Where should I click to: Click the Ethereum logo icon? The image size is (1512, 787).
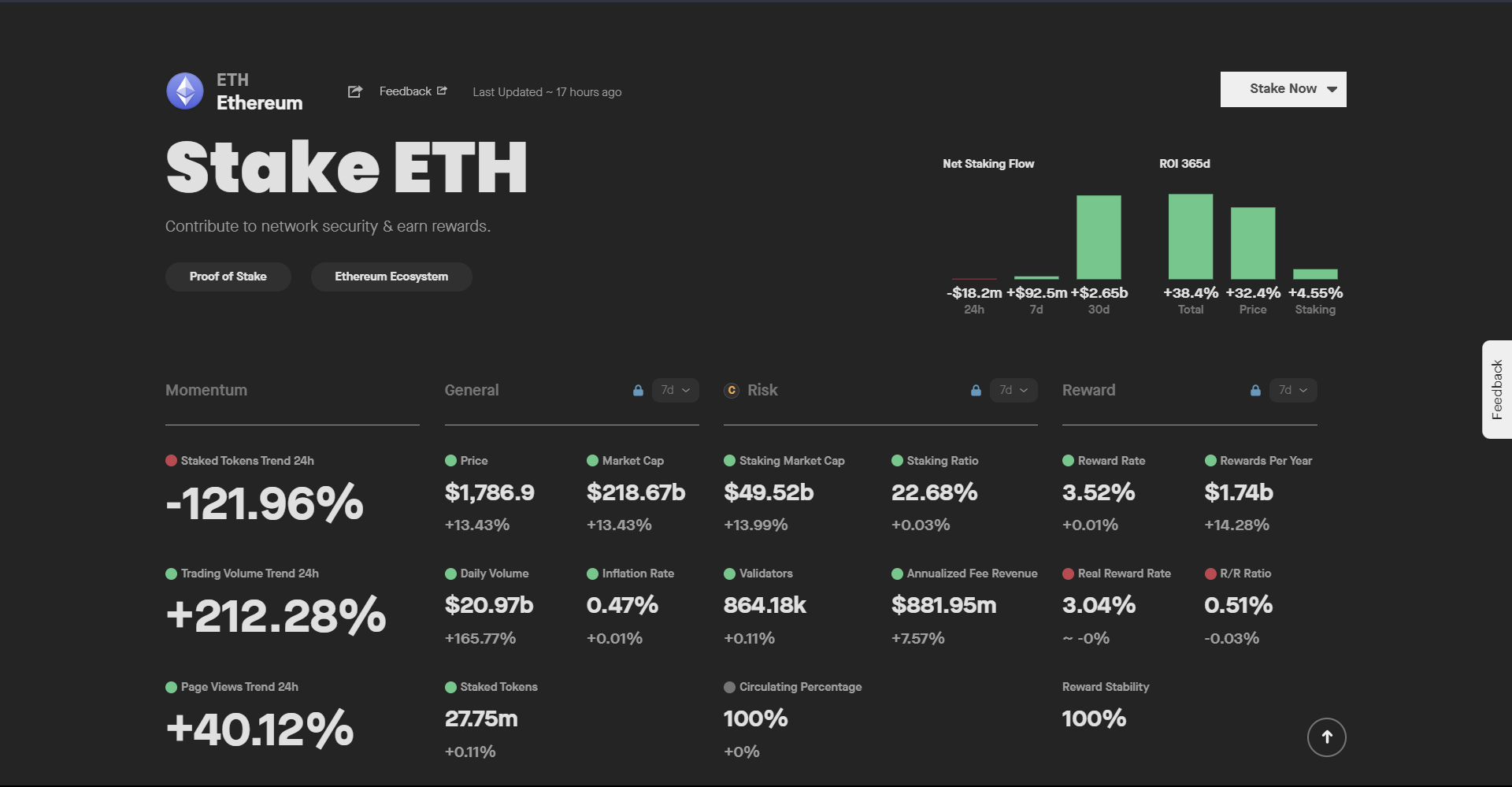tap(185, 91)
